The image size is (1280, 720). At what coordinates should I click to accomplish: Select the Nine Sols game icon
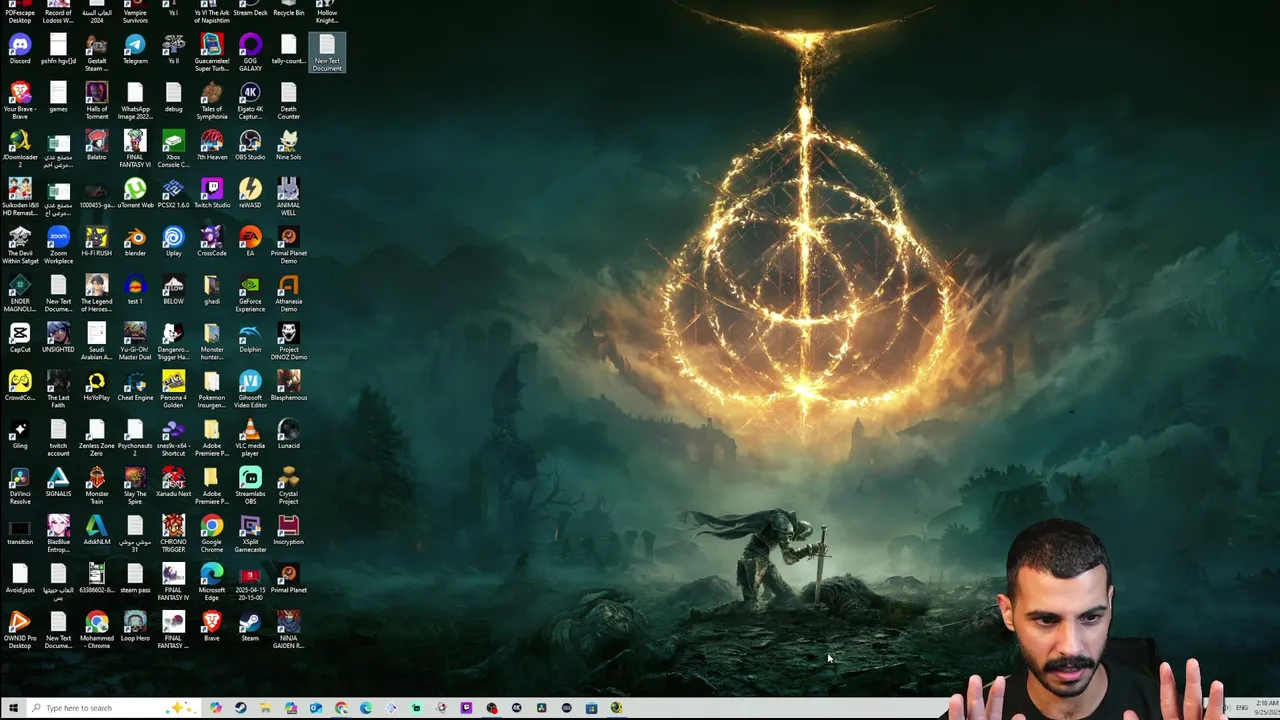pos(288,145)
